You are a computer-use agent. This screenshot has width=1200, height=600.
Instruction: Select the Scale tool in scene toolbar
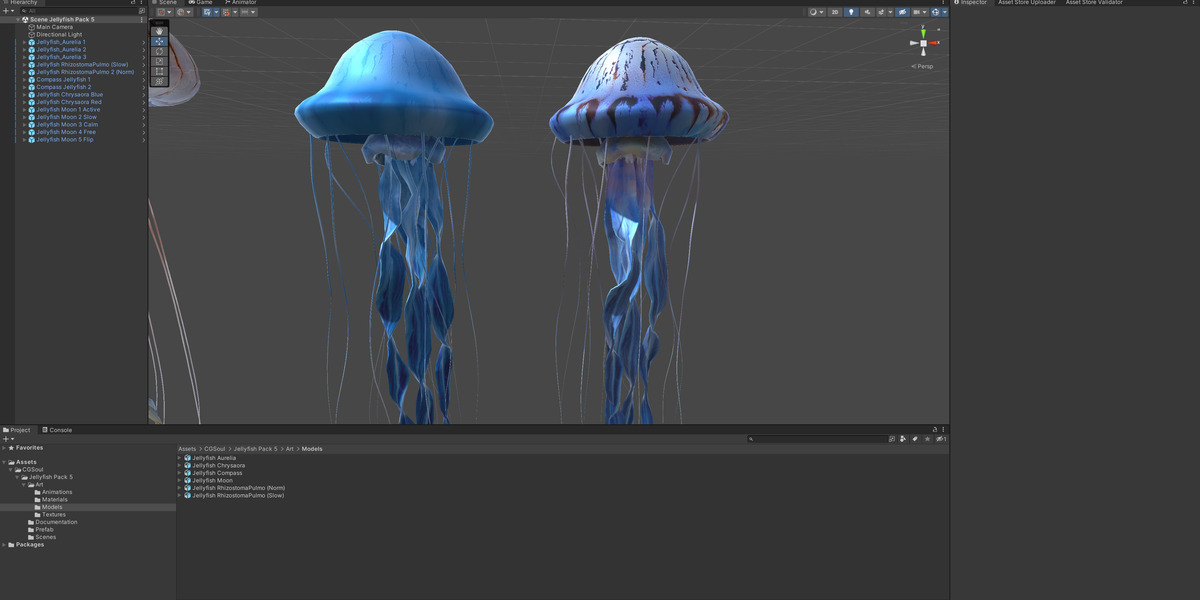tap(160, 61)
